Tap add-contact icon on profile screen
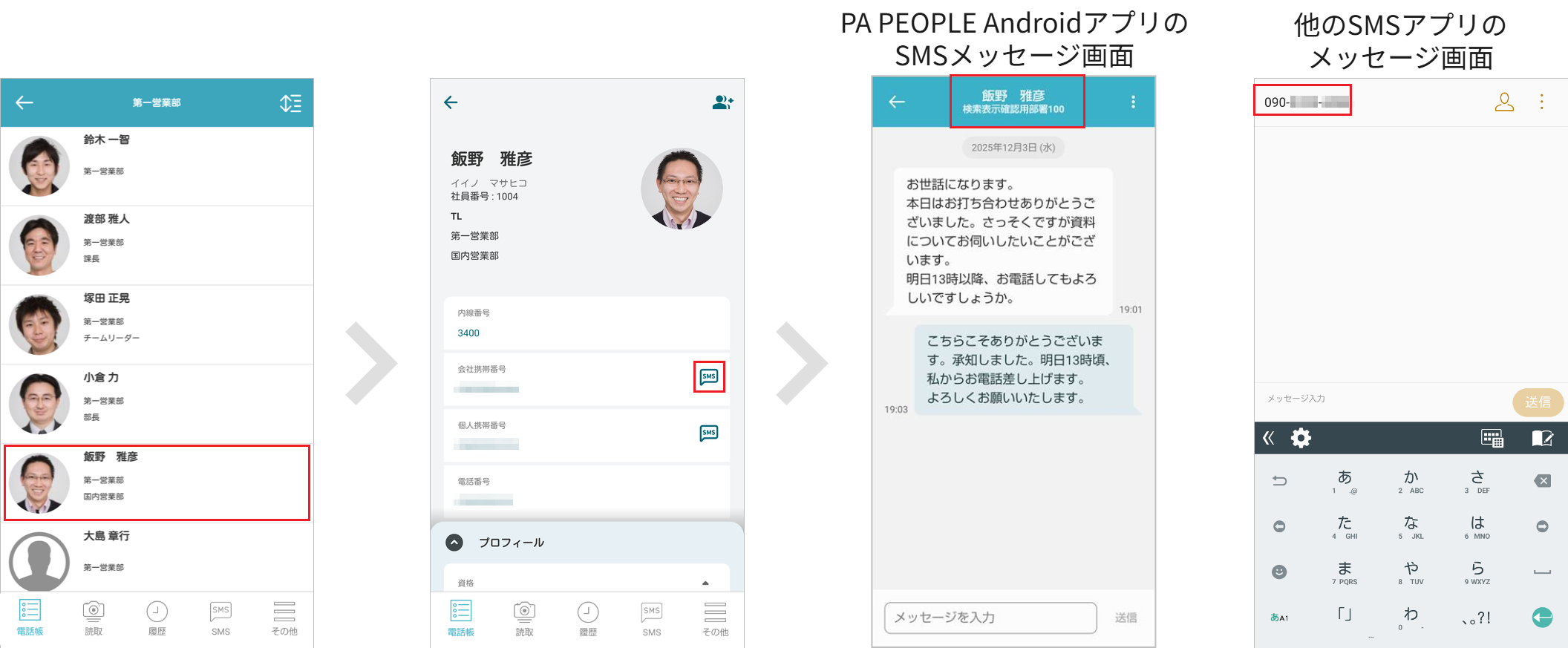The height and width of the screenshot is (648, 1568). coord(722,102)
